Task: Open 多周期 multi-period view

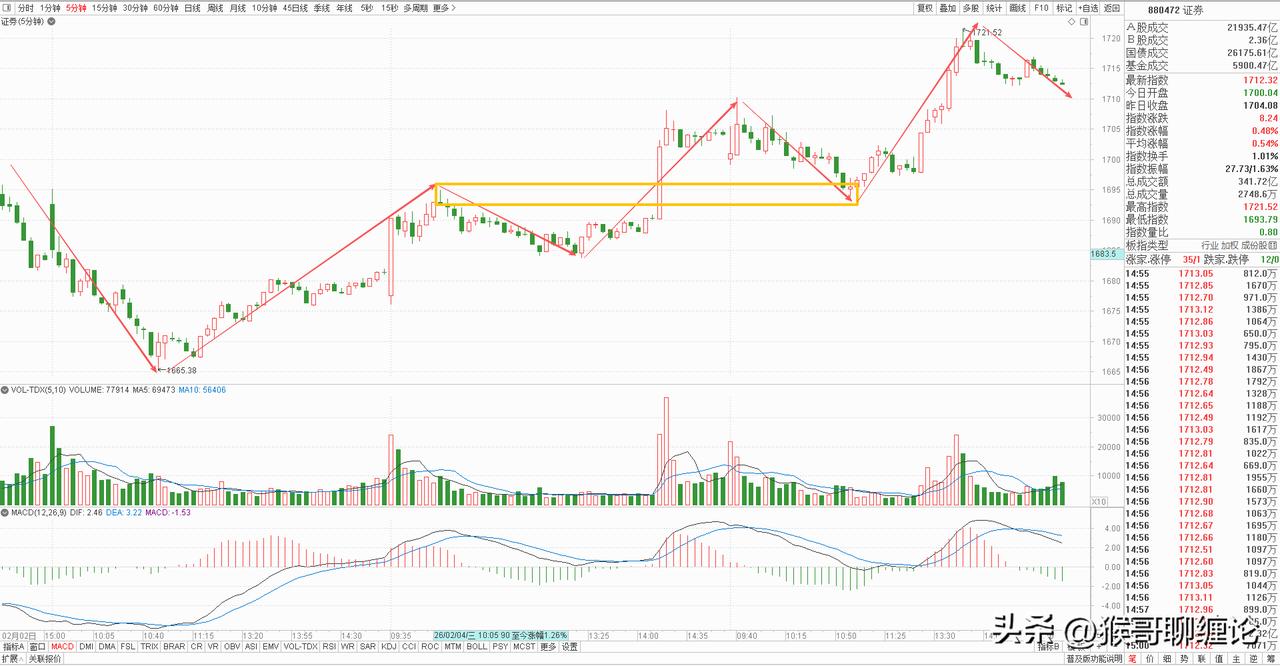Action: (x=415, y=7)
